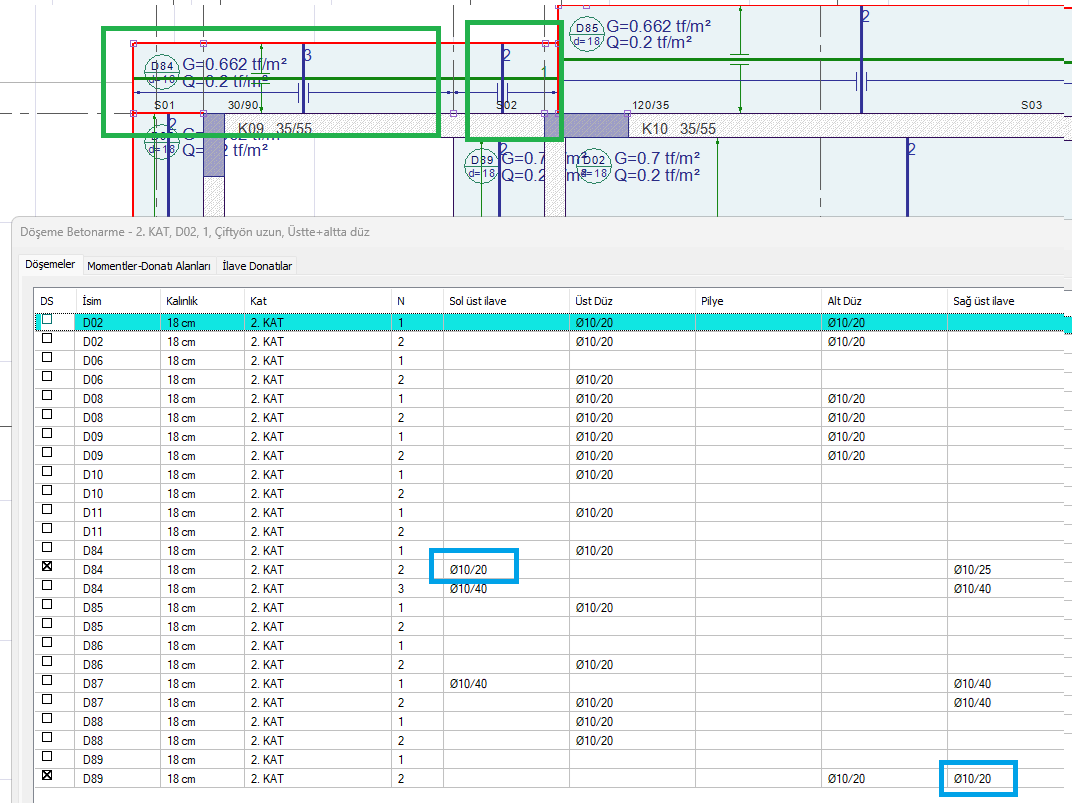The height and width of the screenshot is (803, 1072).
Task: Select Ø10/25 cell in D84 row
Action: click(x=971, y=570)
